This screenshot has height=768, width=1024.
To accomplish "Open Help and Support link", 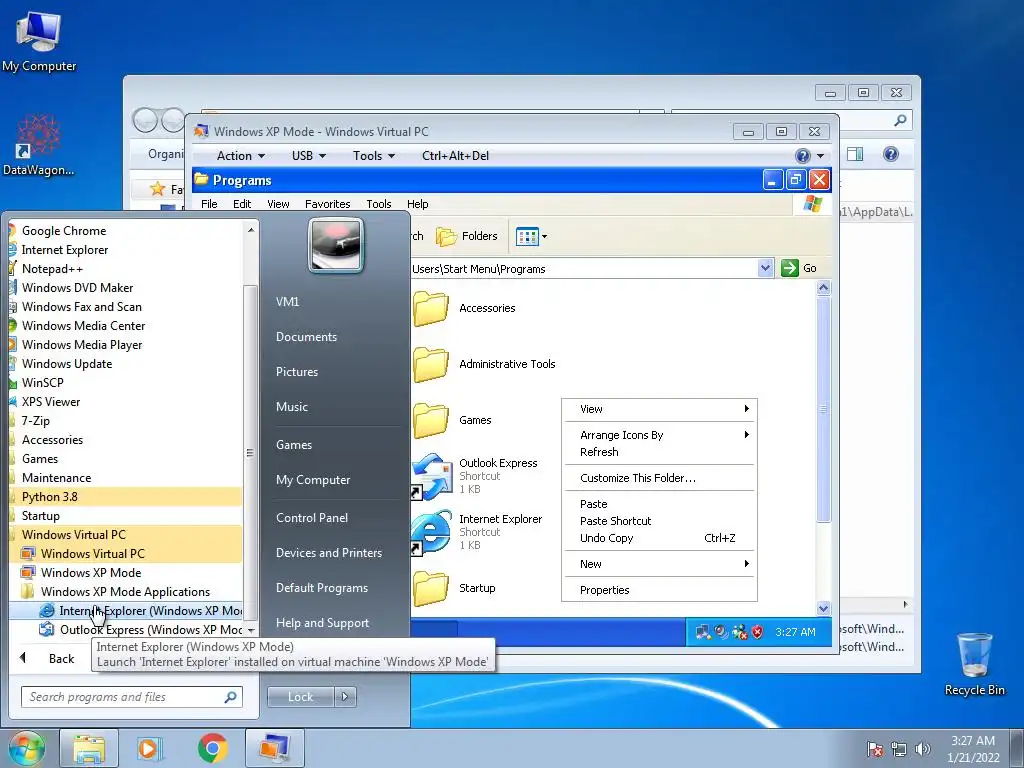I will [x=322, y=623].
